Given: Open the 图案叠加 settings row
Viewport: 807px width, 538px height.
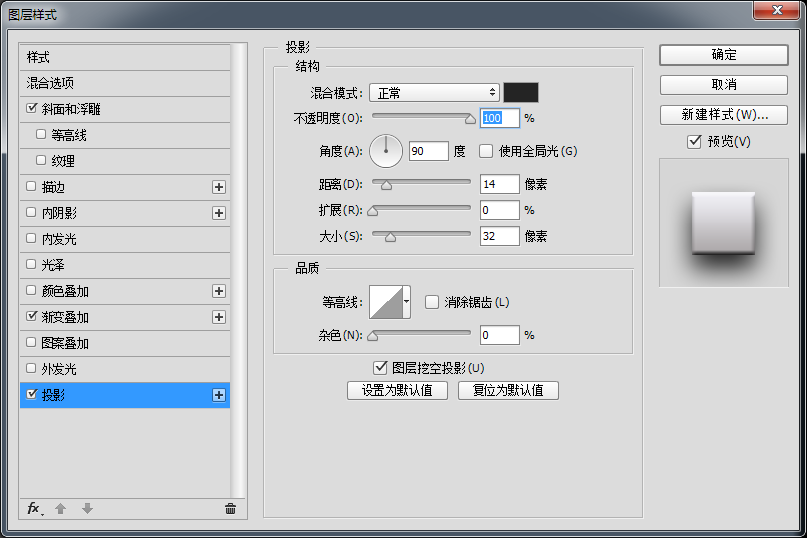Looking at the screenshot, I should (125, 343).
